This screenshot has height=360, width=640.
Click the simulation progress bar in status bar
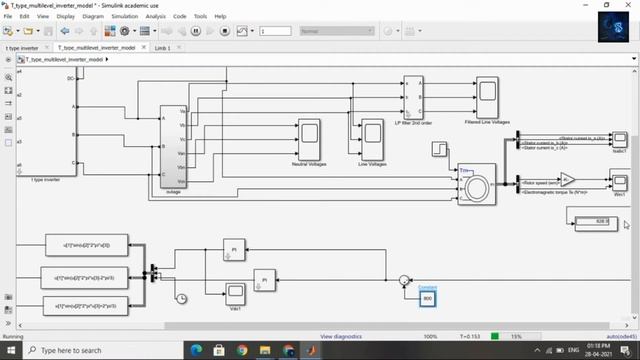pos(516,336)
